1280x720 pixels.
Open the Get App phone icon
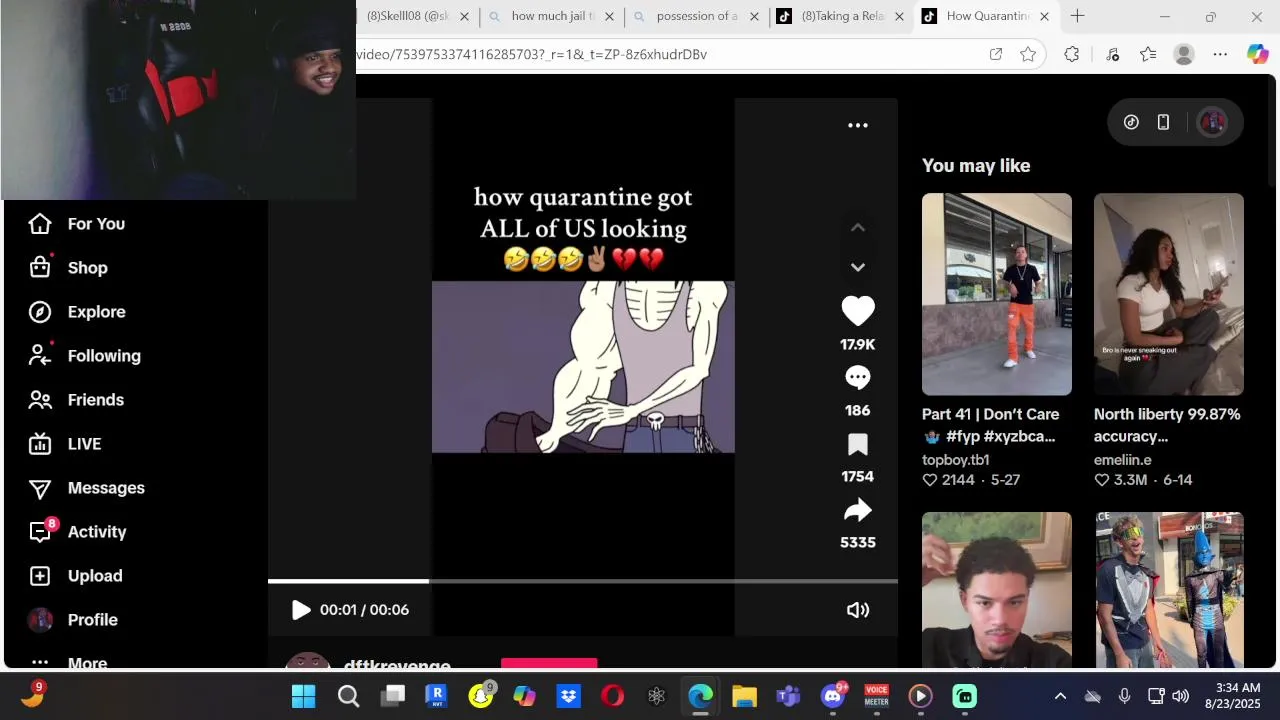pos(1163,122)
